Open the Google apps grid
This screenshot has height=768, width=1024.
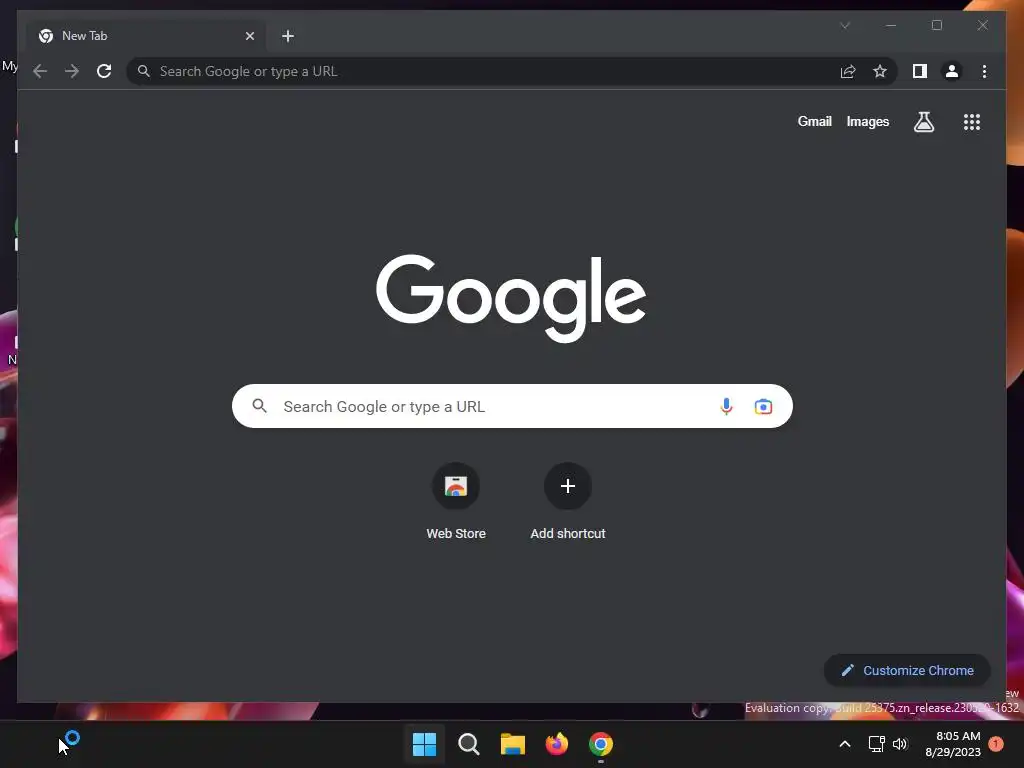pyautogui.click(x=972, y=121)
